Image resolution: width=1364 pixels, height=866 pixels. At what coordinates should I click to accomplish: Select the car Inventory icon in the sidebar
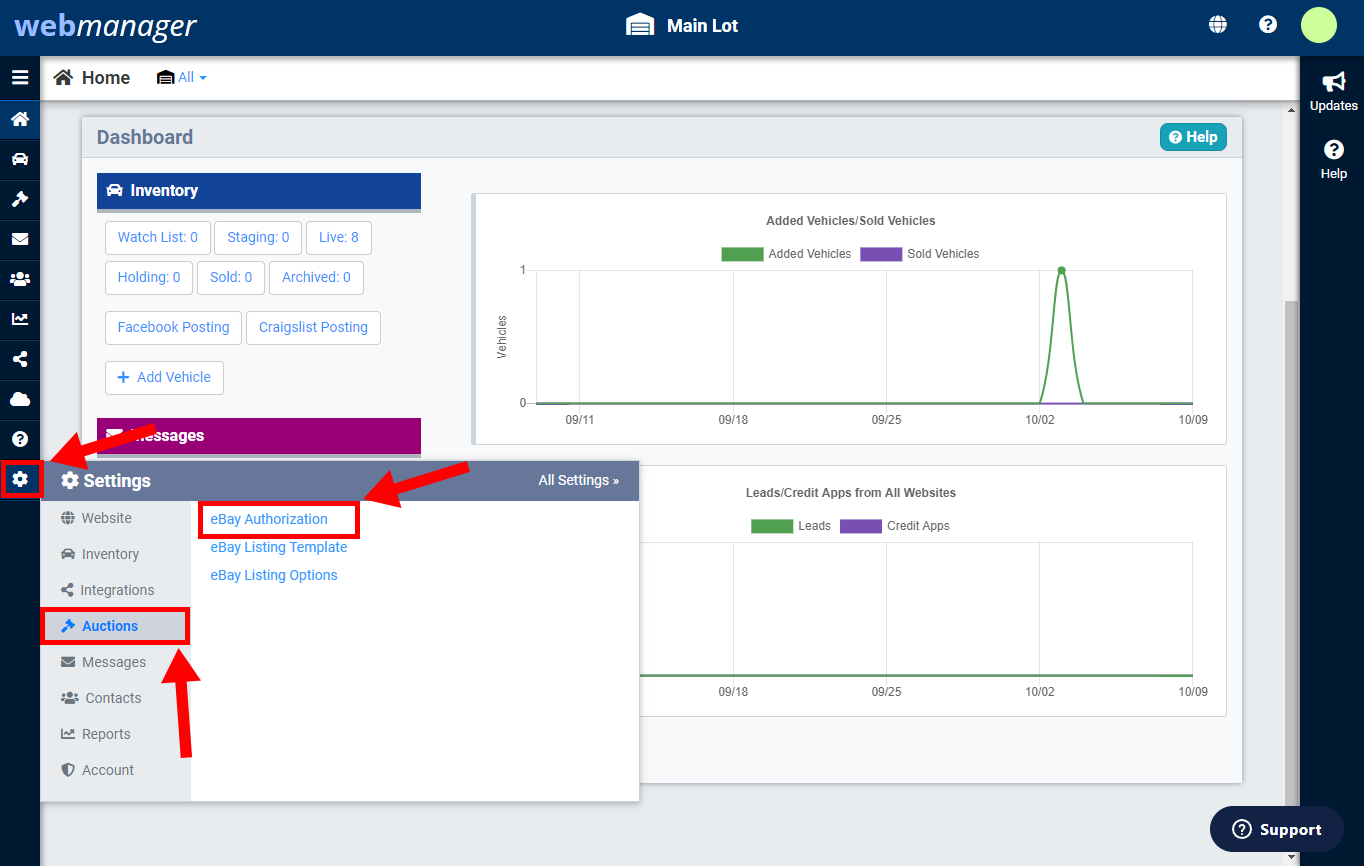(x=20, y=159)
